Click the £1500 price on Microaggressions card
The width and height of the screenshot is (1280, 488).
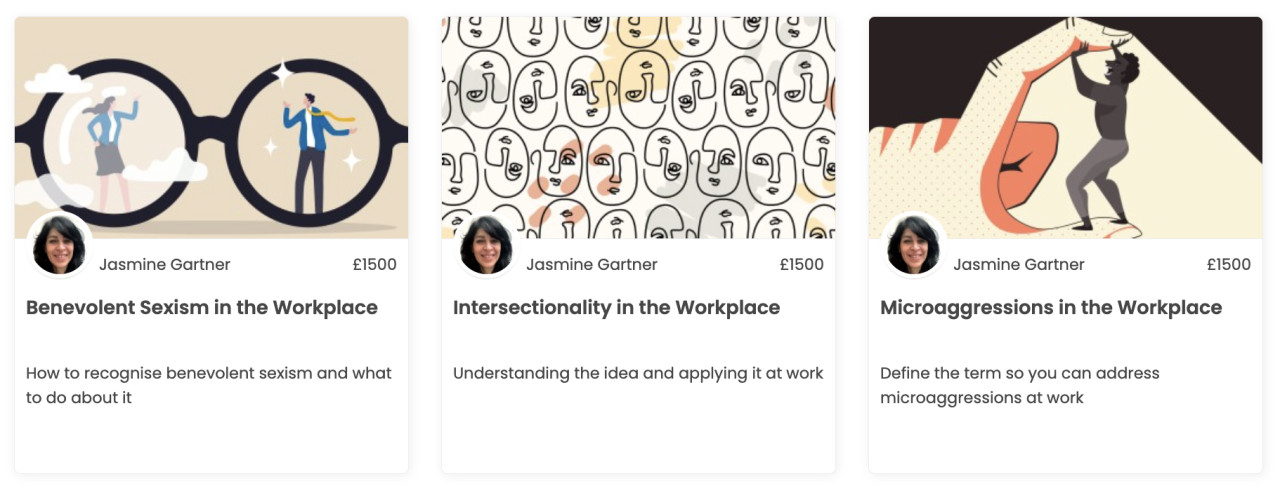1228,265
